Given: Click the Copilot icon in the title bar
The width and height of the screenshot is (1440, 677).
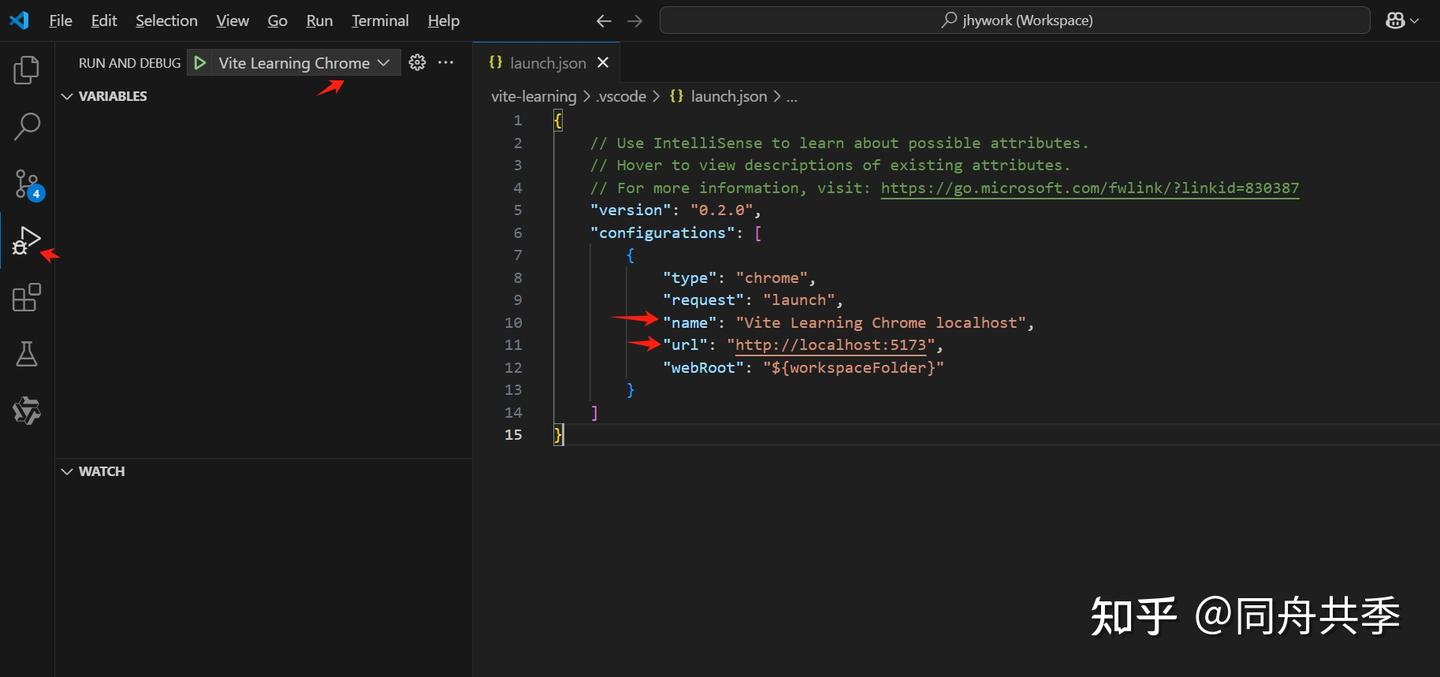Looking at the screenshot, I should click(x=1396, y=19).
